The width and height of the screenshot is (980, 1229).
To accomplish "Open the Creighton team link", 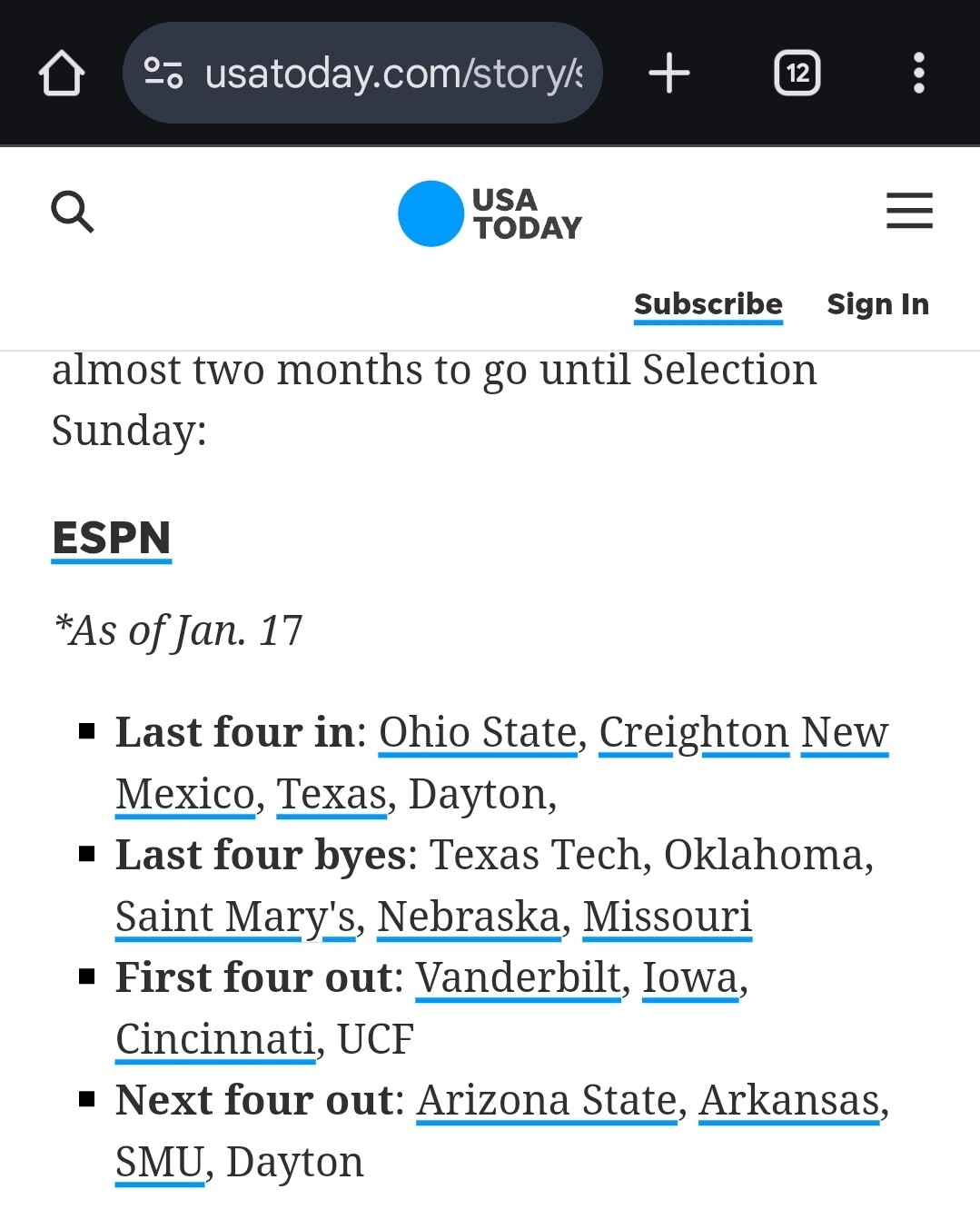I will [694, 732].
